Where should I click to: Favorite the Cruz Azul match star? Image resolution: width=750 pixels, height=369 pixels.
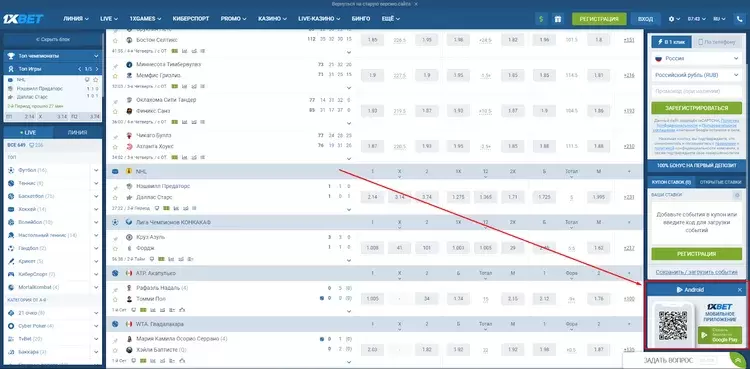click(115, 248)
